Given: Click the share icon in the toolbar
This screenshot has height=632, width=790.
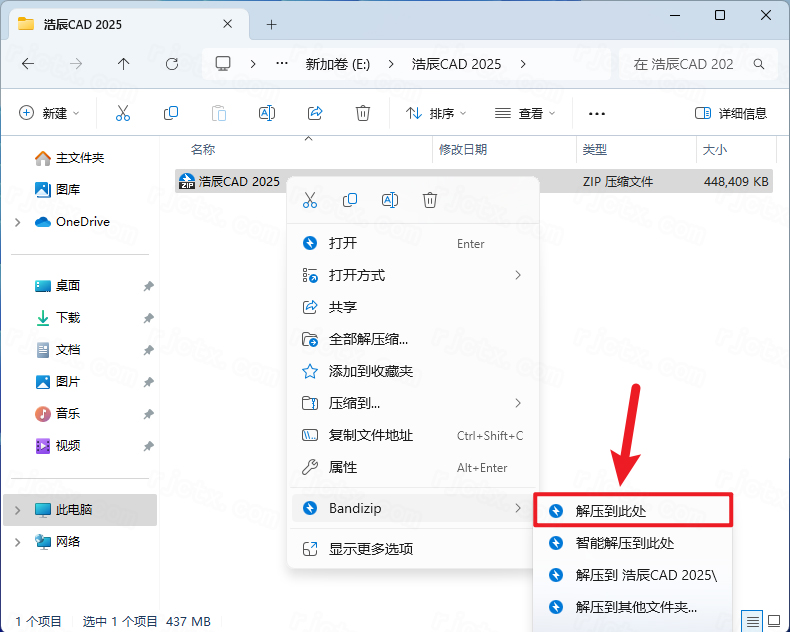Looking at the screenshot, I should [315, 113].
